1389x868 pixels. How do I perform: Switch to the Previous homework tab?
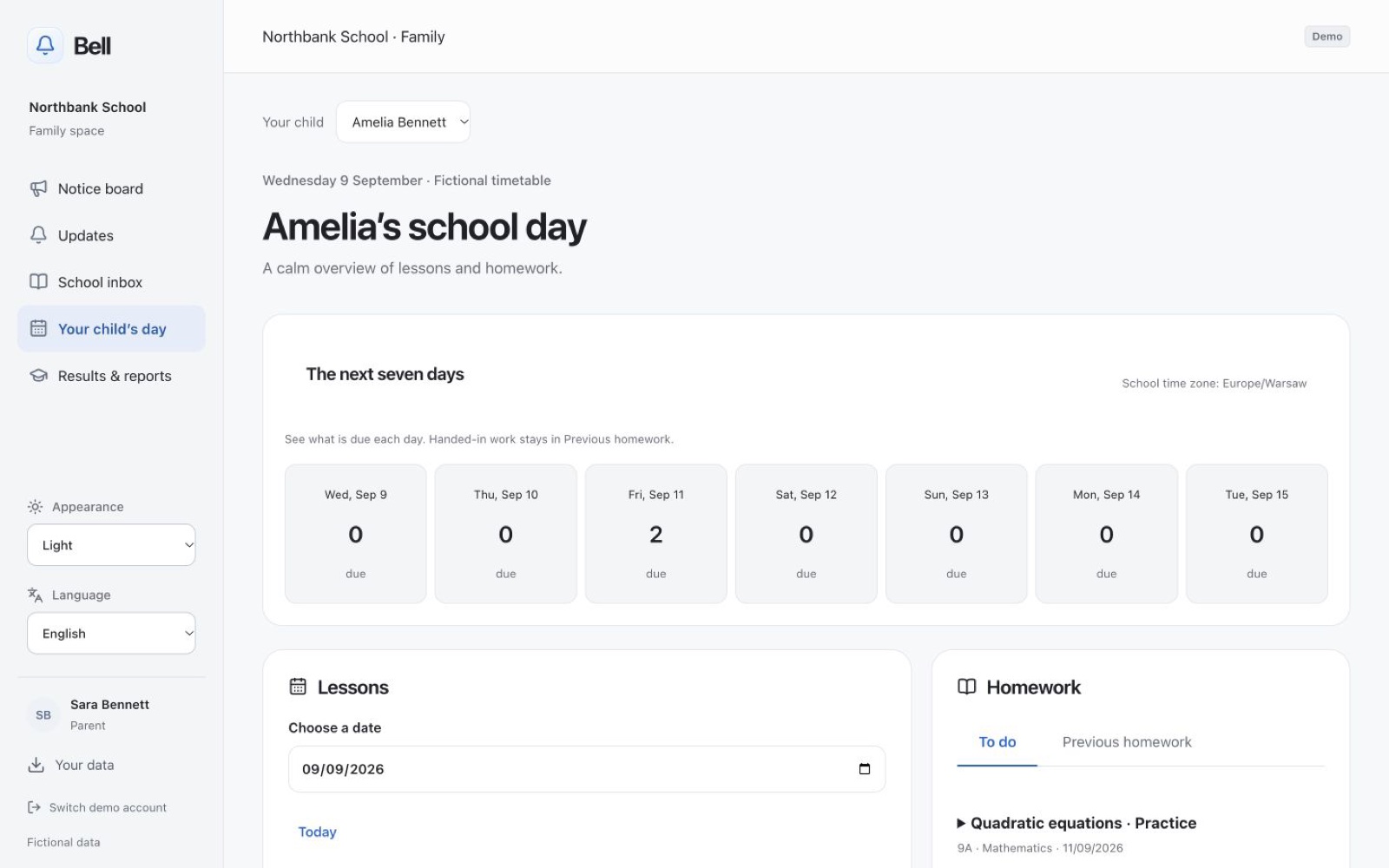[x=1127, y=742]
